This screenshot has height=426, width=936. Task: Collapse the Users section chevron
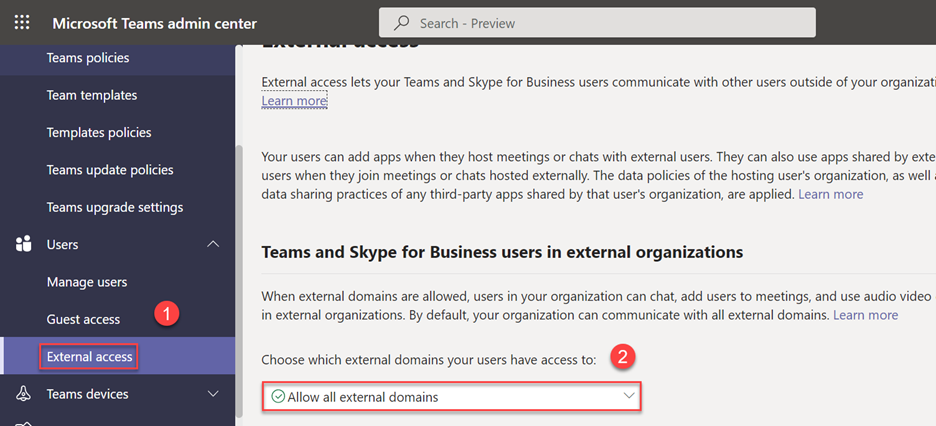pos(213,245)
